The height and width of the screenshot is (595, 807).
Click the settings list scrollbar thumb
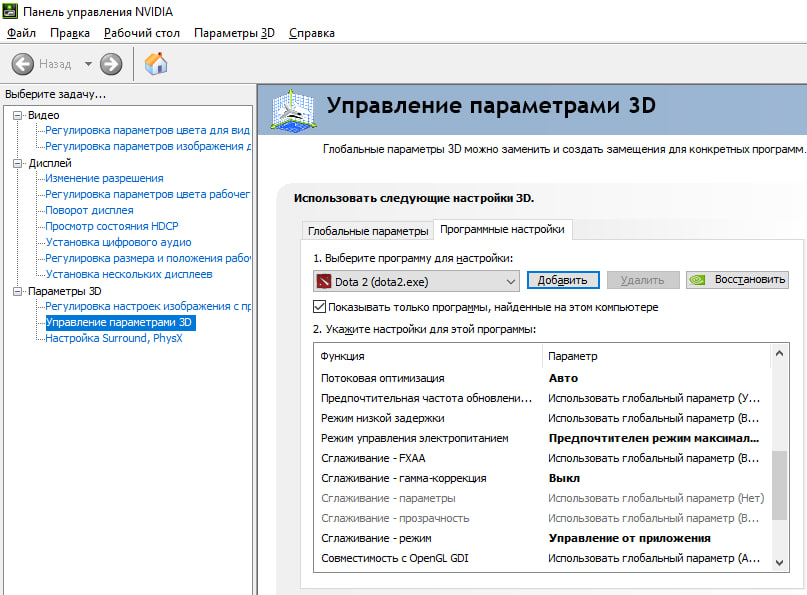click(x=779, y=485)
